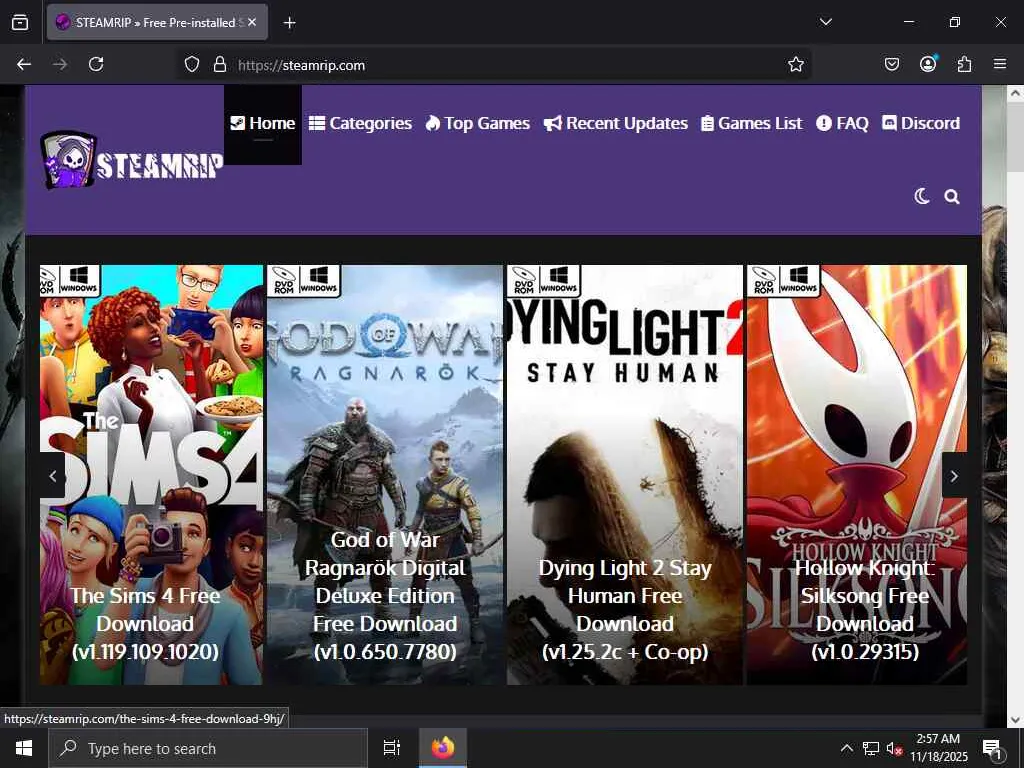The image size is (1024, 768).
Task: Reload the current page
Action: point(96,64)
